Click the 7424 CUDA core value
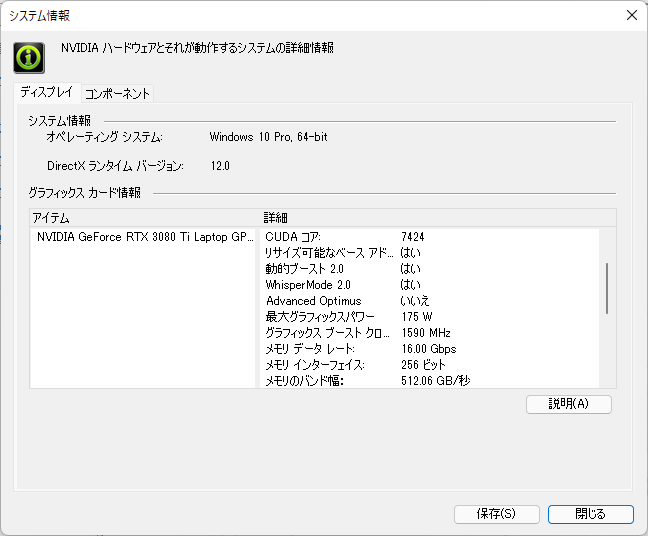The height and width of the screenshot is (536, 648). pos(412,237)
